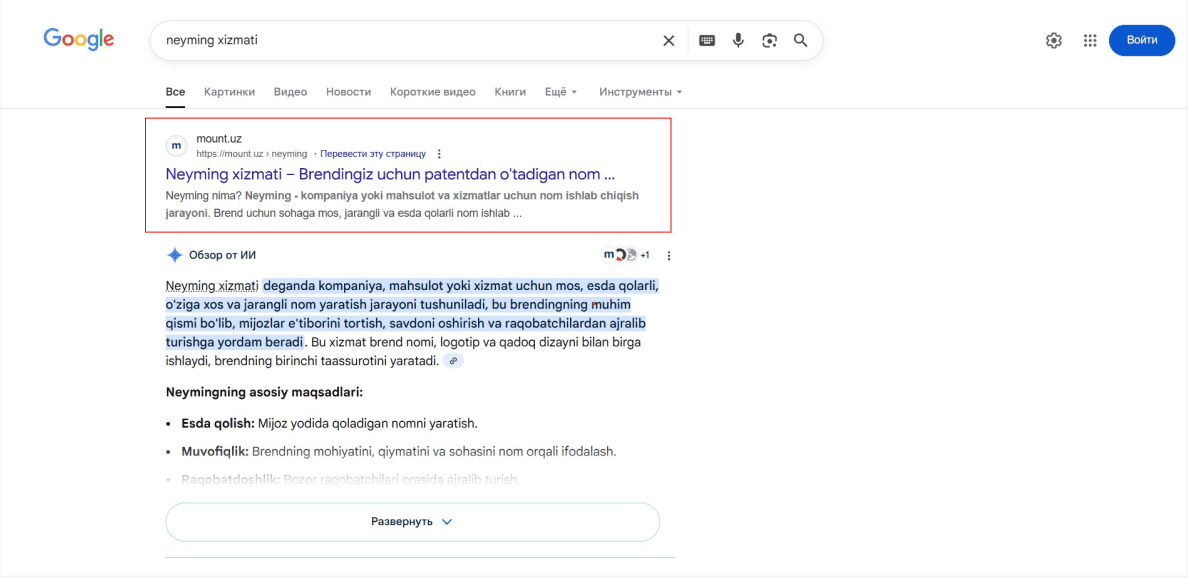Switch to the Книги tab

point(510,92)
